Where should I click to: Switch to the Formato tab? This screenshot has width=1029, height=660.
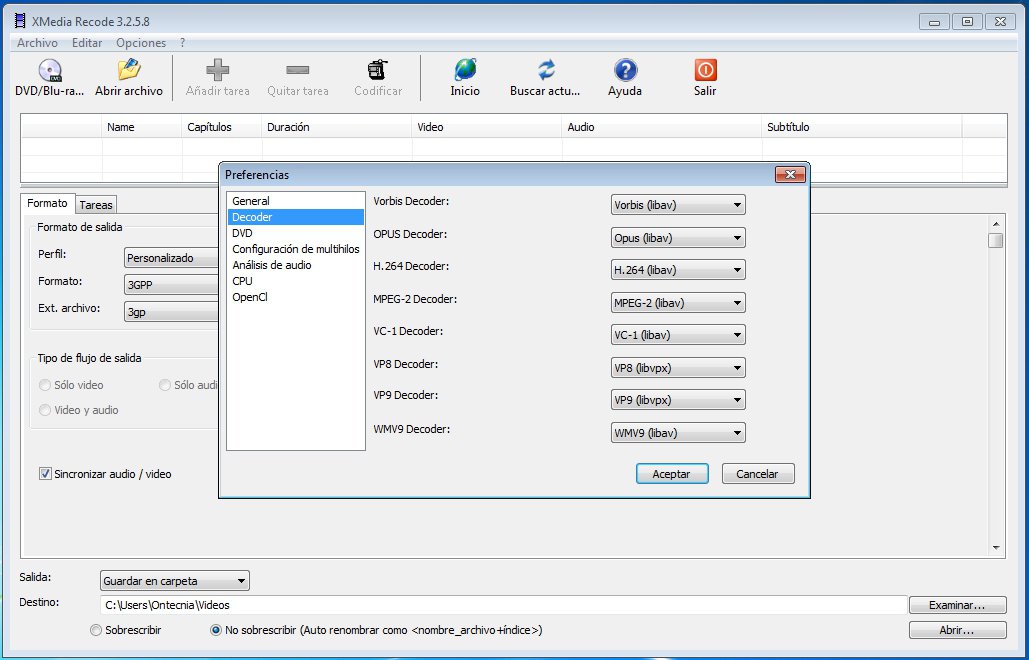coord(47,203)
